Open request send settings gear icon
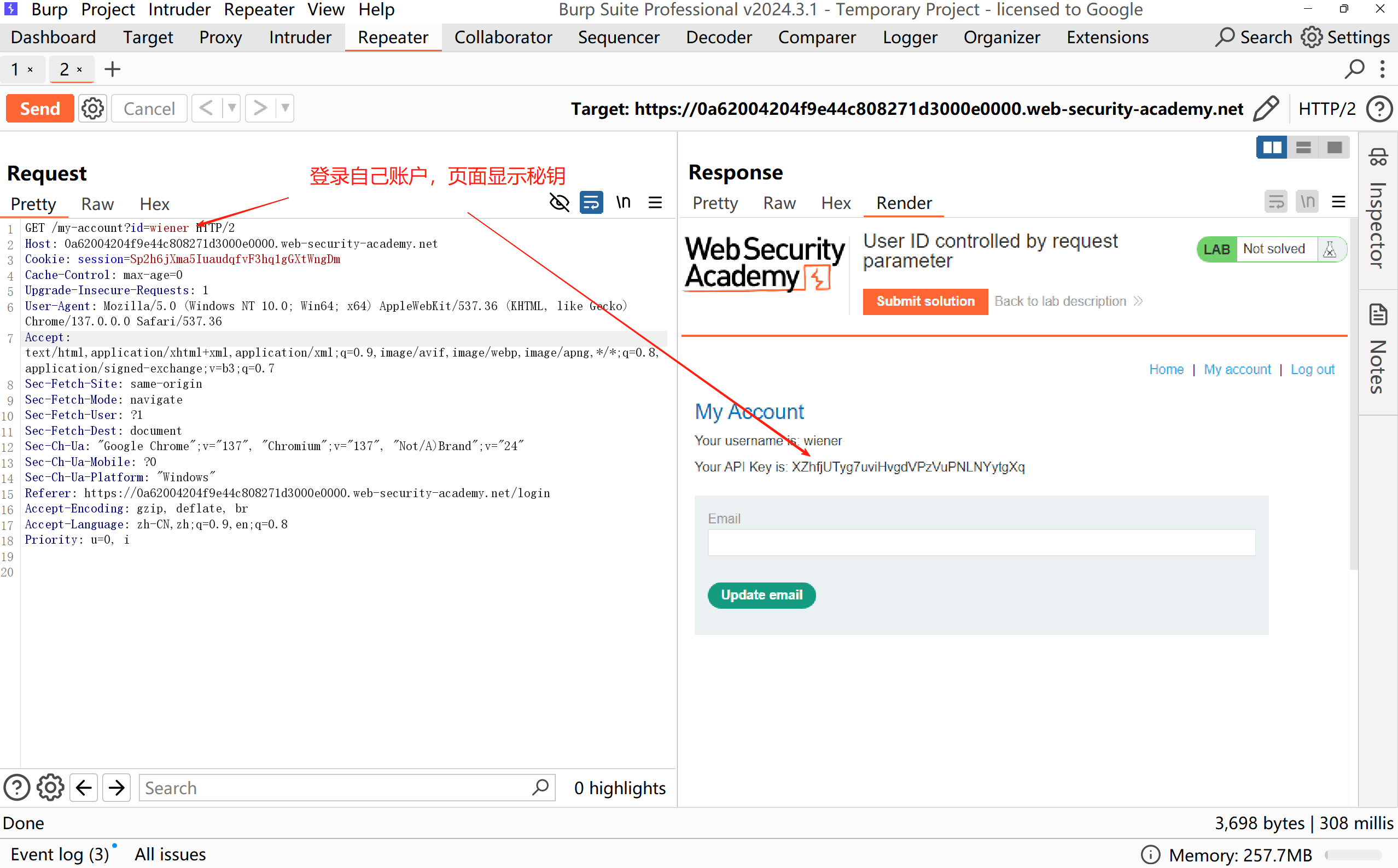The width and height of the screenshot is (1398, 868). [92, 108]
